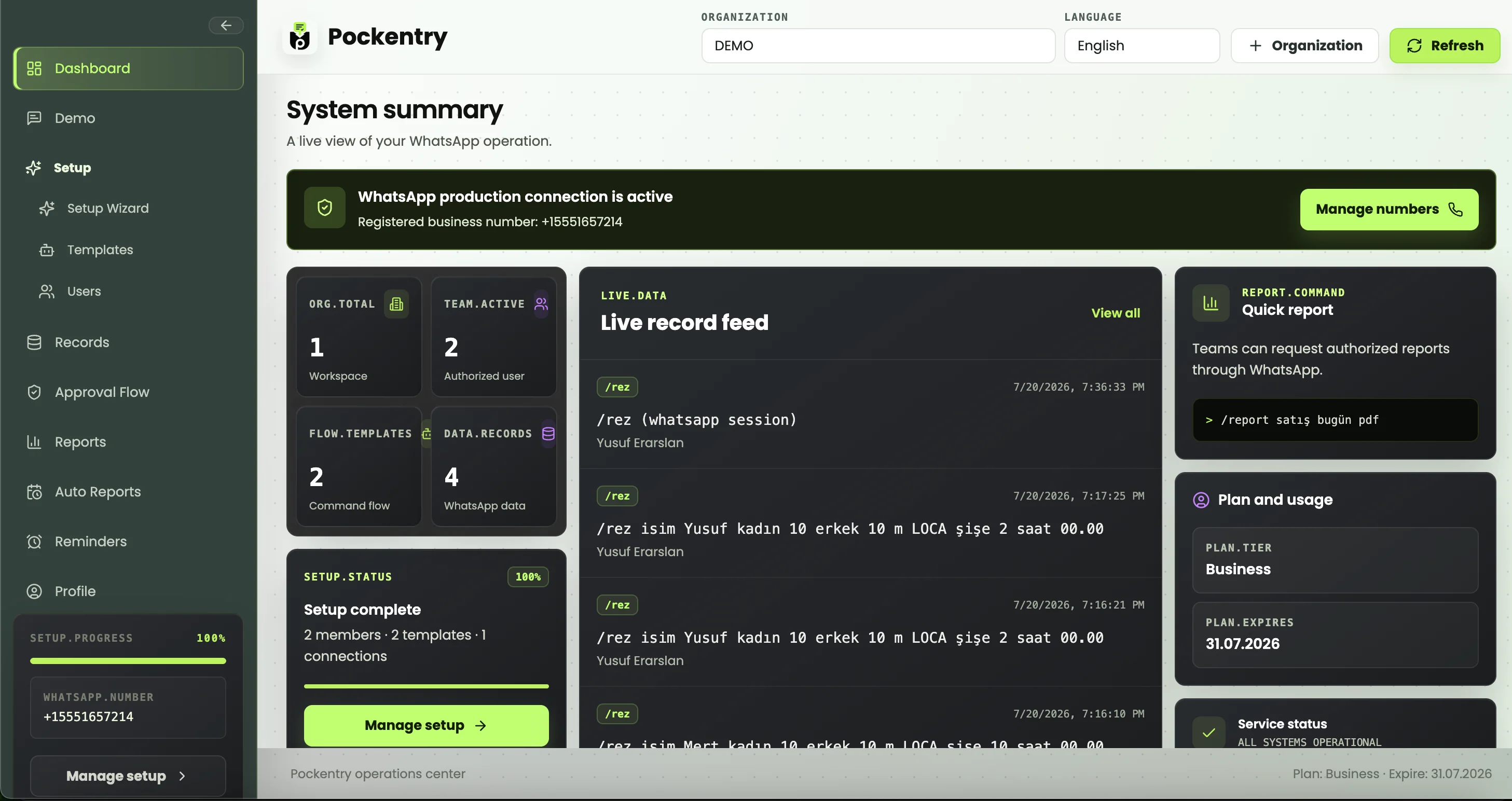This screenshot has height=801, width=1512.
Task: Click the sidebar Manage setup button
Action: [128, 776]
